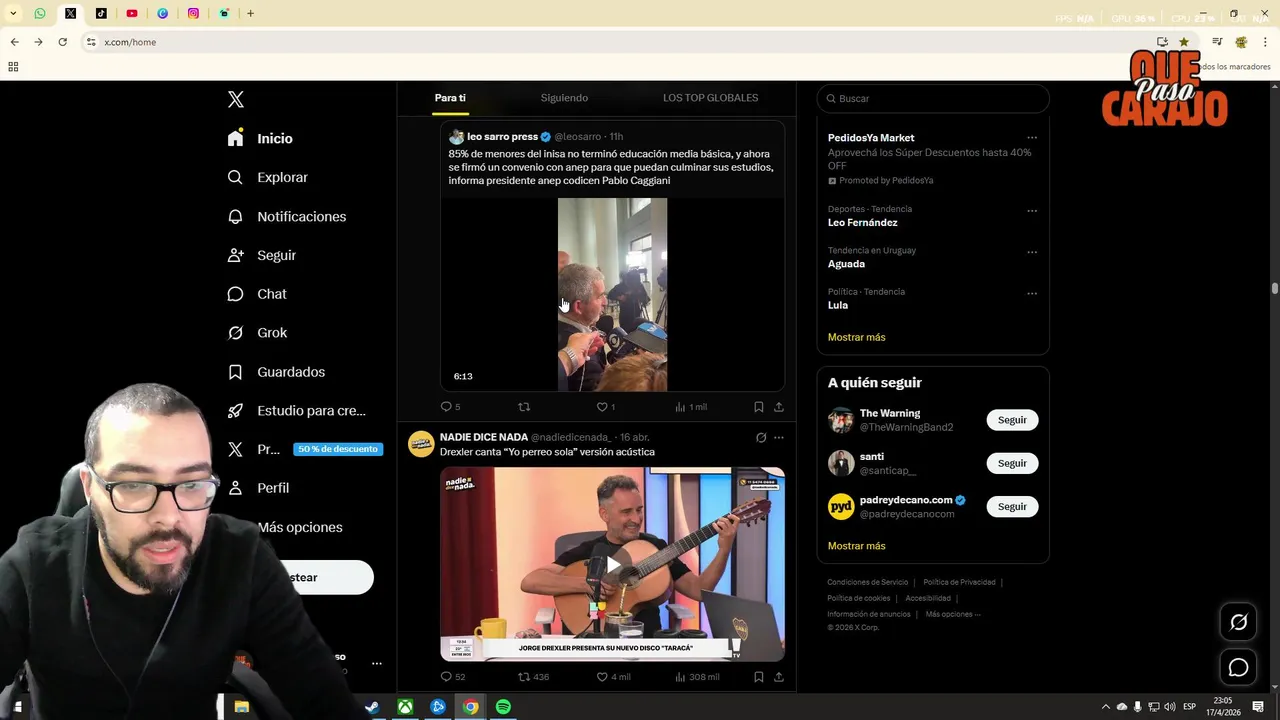Open more options for PedidosYa Market trend
This screenshot has height=720, width=1280.
point(1032,138)
